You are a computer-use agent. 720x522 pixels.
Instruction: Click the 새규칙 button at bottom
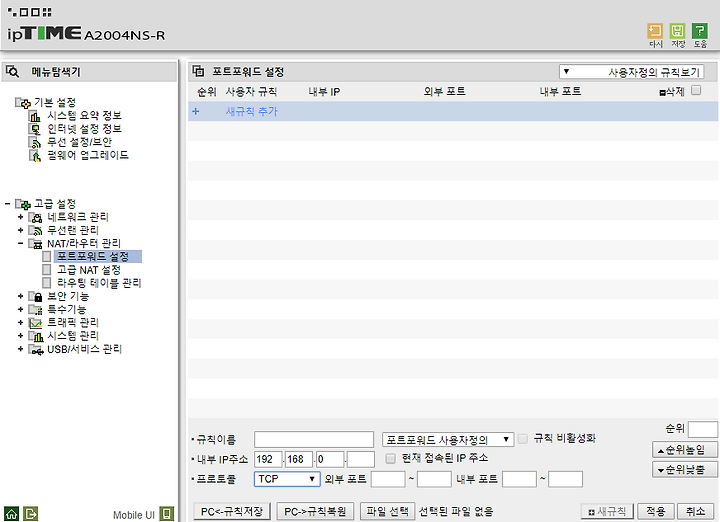[x=607, y=511]
